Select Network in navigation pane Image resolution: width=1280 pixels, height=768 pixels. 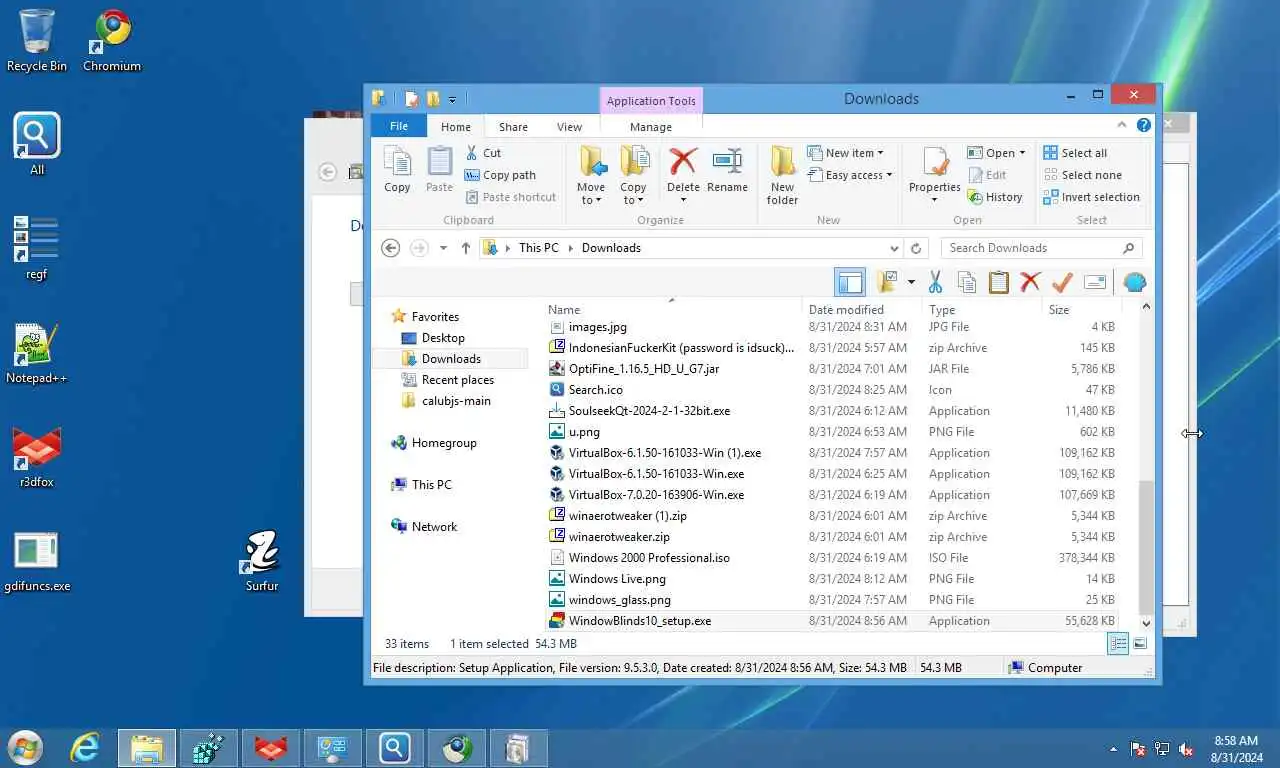[434, 527]
